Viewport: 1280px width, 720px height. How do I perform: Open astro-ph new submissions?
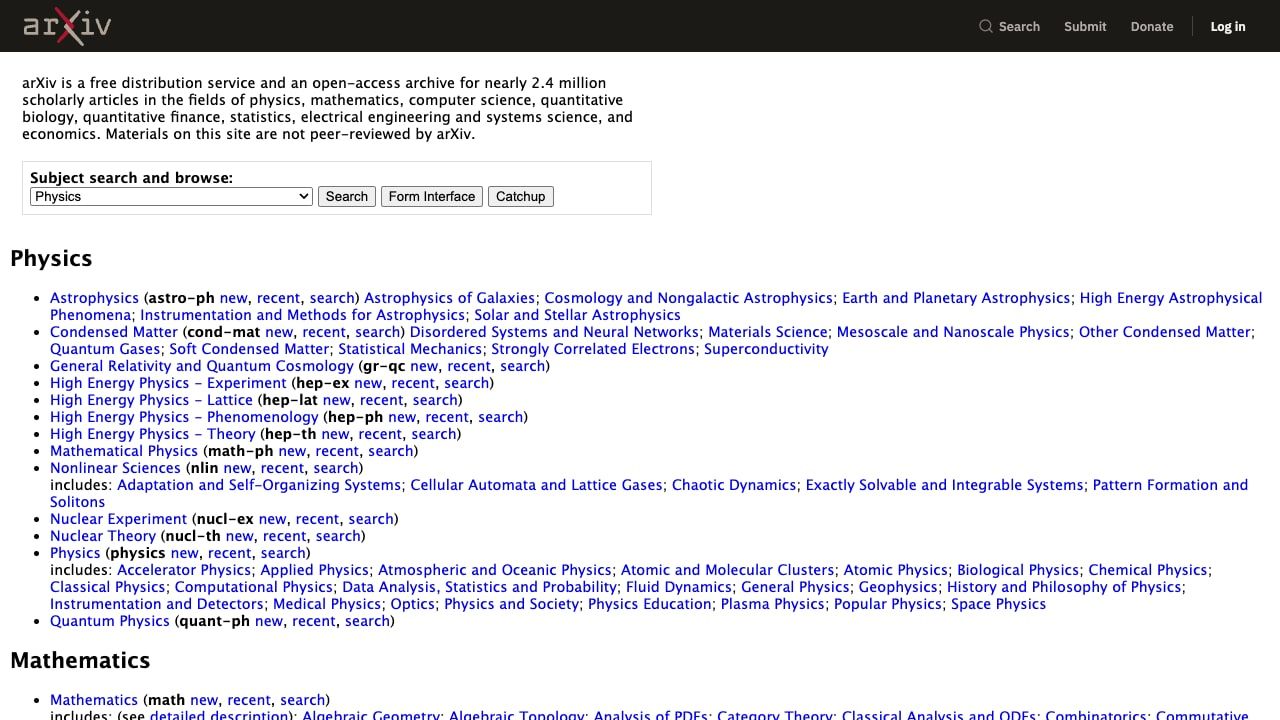tap(233, 298)
